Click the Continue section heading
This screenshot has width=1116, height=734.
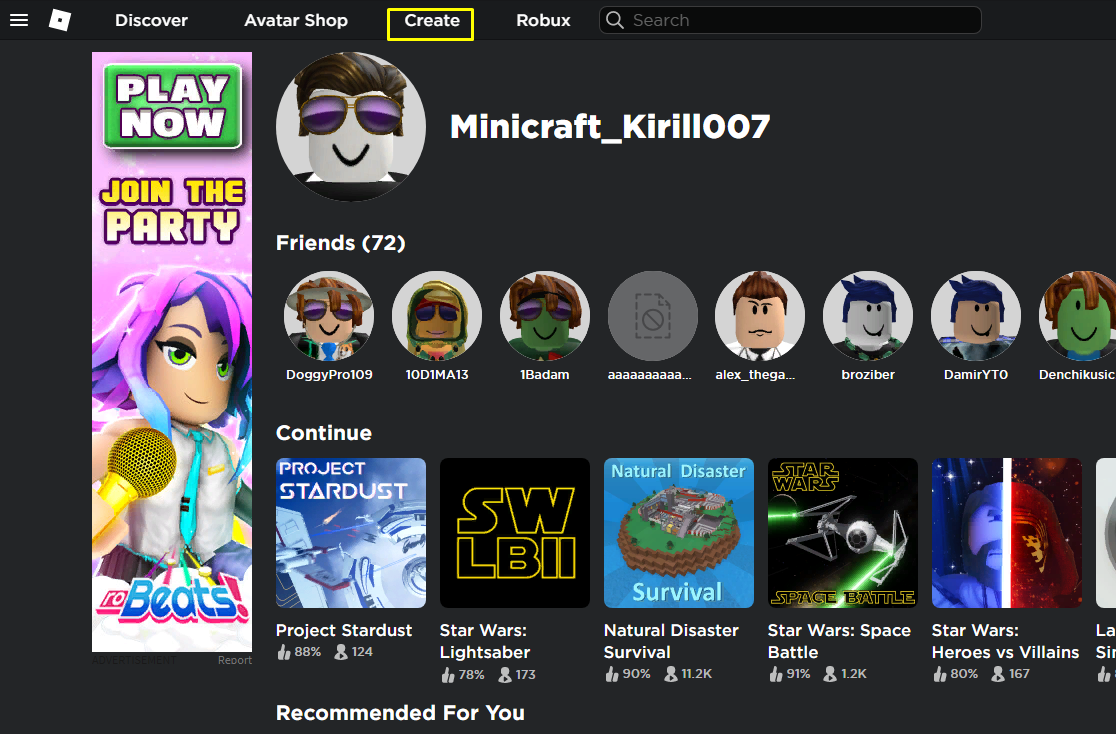tap(324, 433)
